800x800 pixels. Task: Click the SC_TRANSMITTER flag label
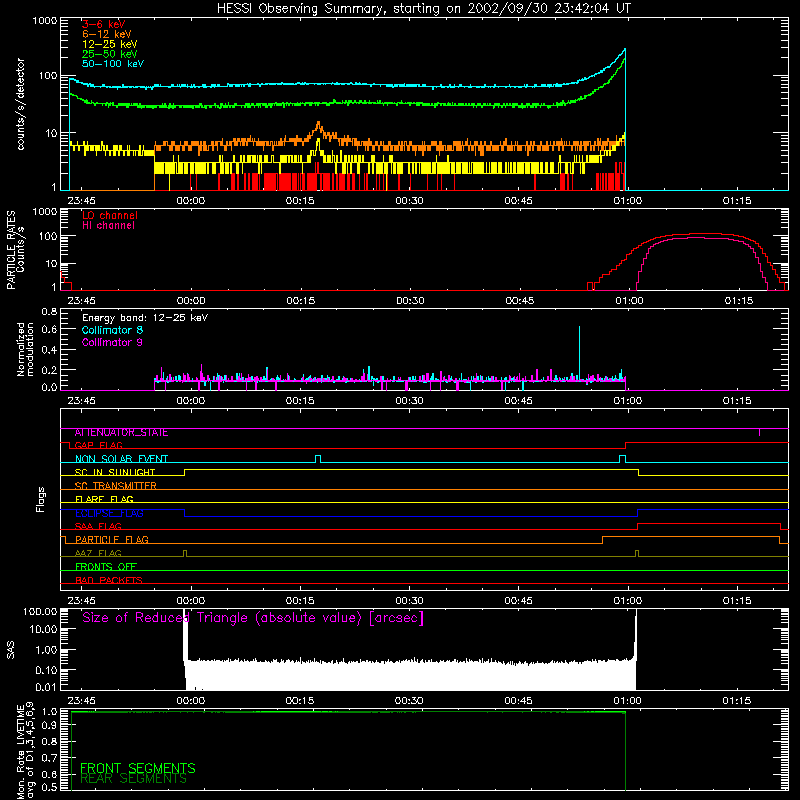tap(115, 486)
